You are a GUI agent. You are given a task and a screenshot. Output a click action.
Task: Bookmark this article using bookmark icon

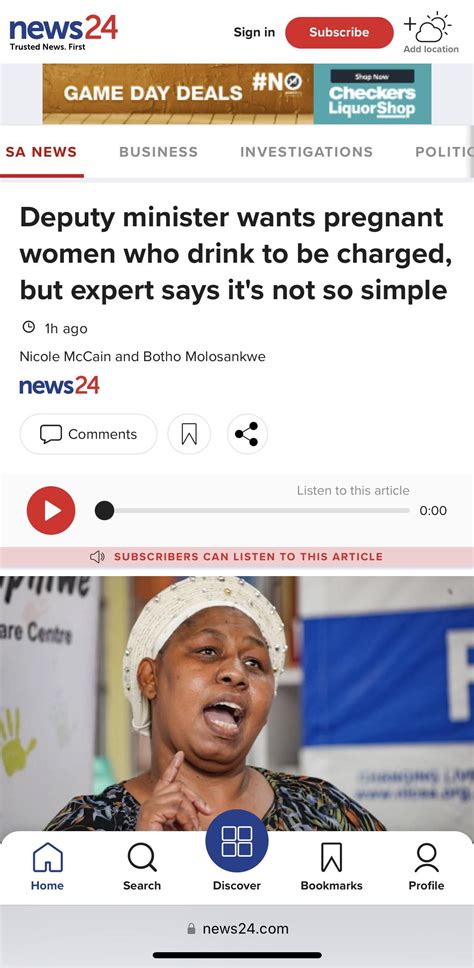point(189,434)
